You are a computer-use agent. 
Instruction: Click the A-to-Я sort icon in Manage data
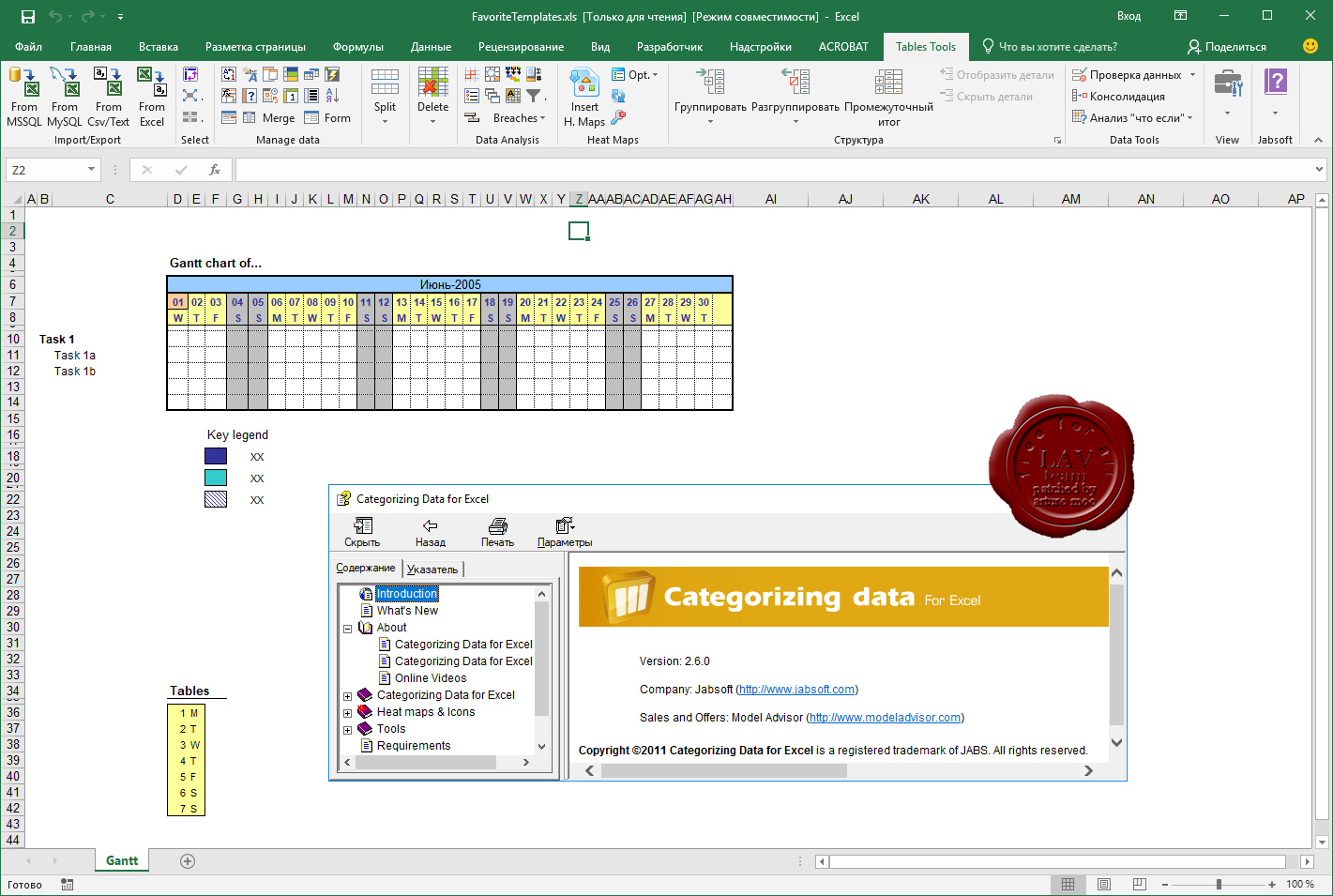(331, 96)
